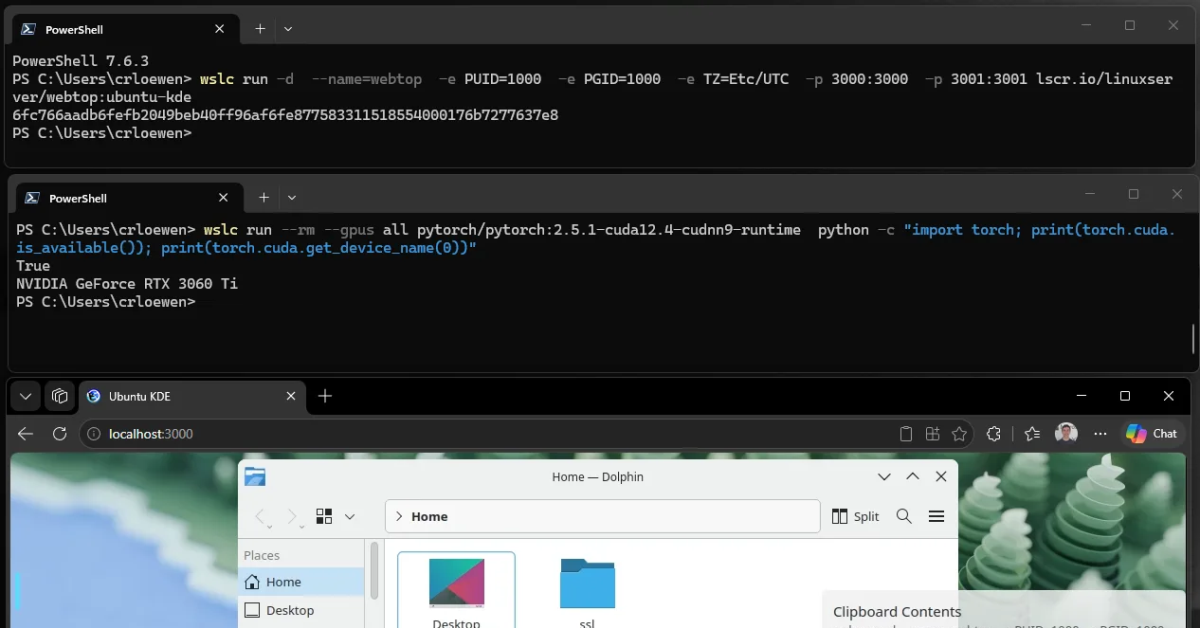This screenshot has width=1200, height=628.
Task: Toggle Dolphin Split view
Action: tap(855, 516)
